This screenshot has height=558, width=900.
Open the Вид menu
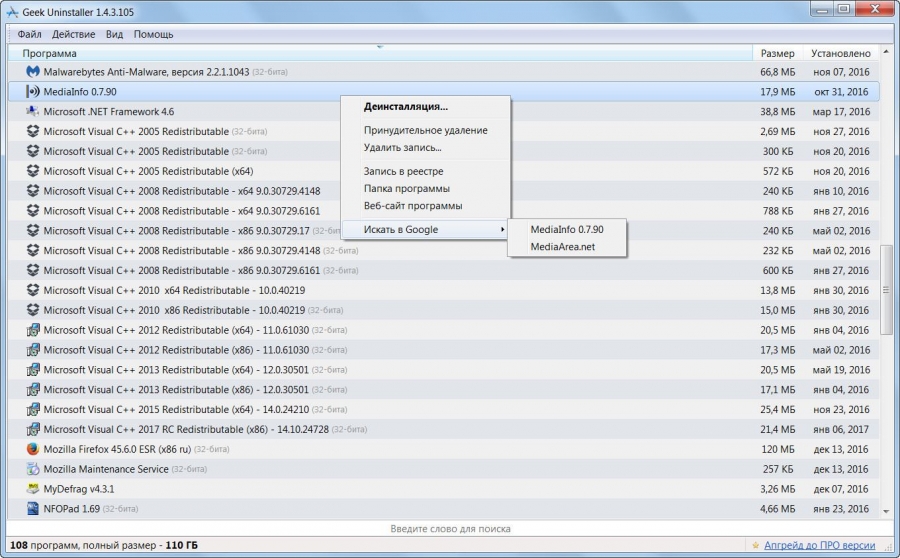point(114,34)
